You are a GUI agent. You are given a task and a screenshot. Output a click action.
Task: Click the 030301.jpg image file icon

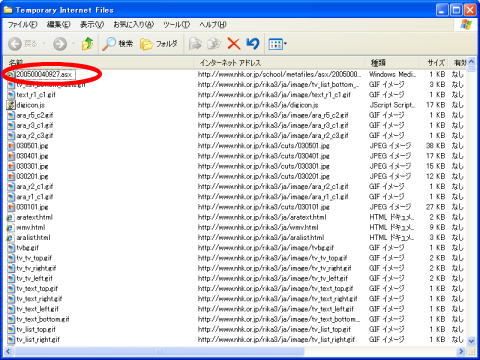point(11,166)
